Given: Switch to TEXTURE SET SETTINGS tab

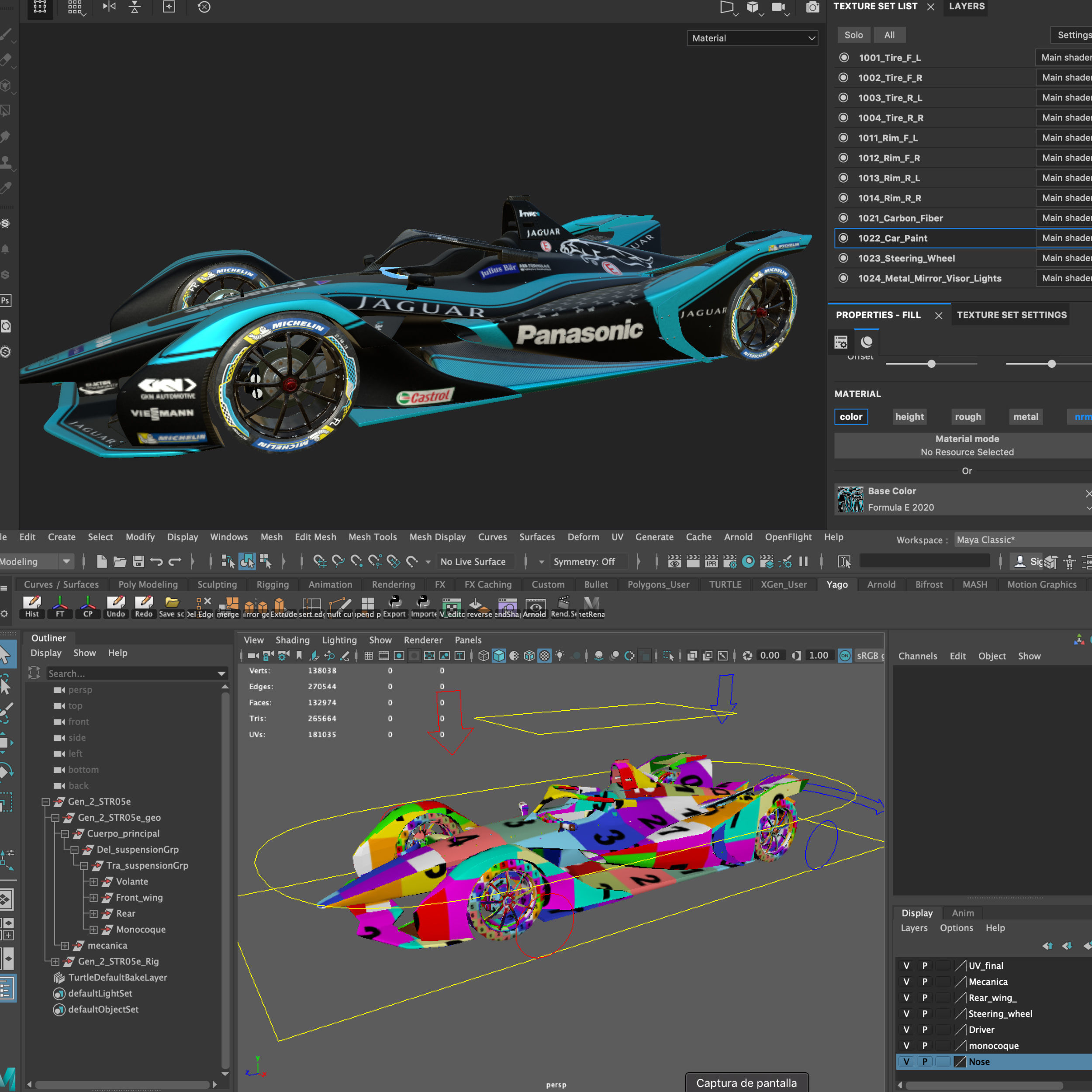Looking at the screenshot, I should click(x=1012, y=315).
